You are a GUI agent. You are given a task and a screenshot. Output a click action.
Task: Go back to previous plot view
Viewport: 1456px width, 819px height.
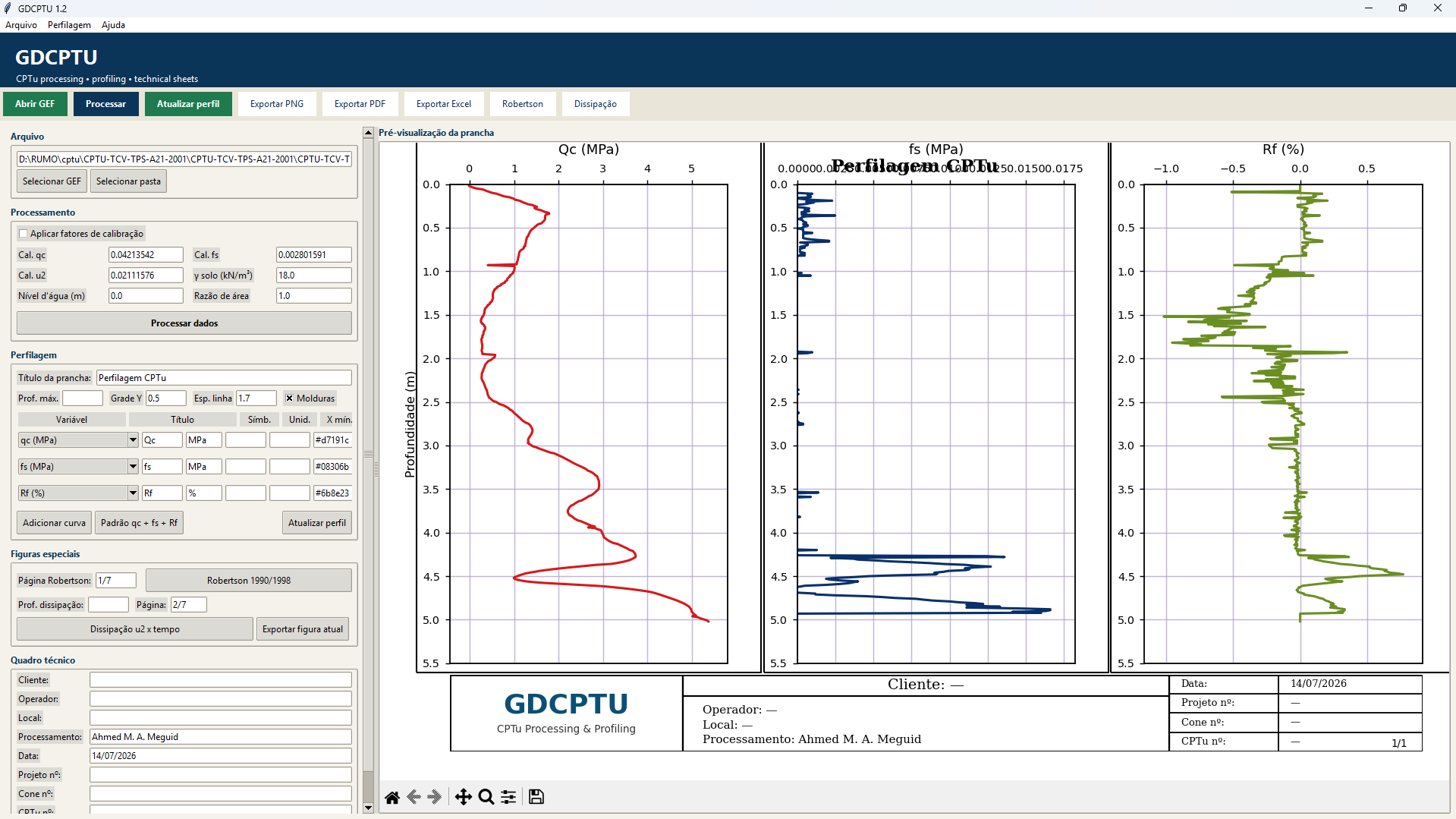(414, 797)
